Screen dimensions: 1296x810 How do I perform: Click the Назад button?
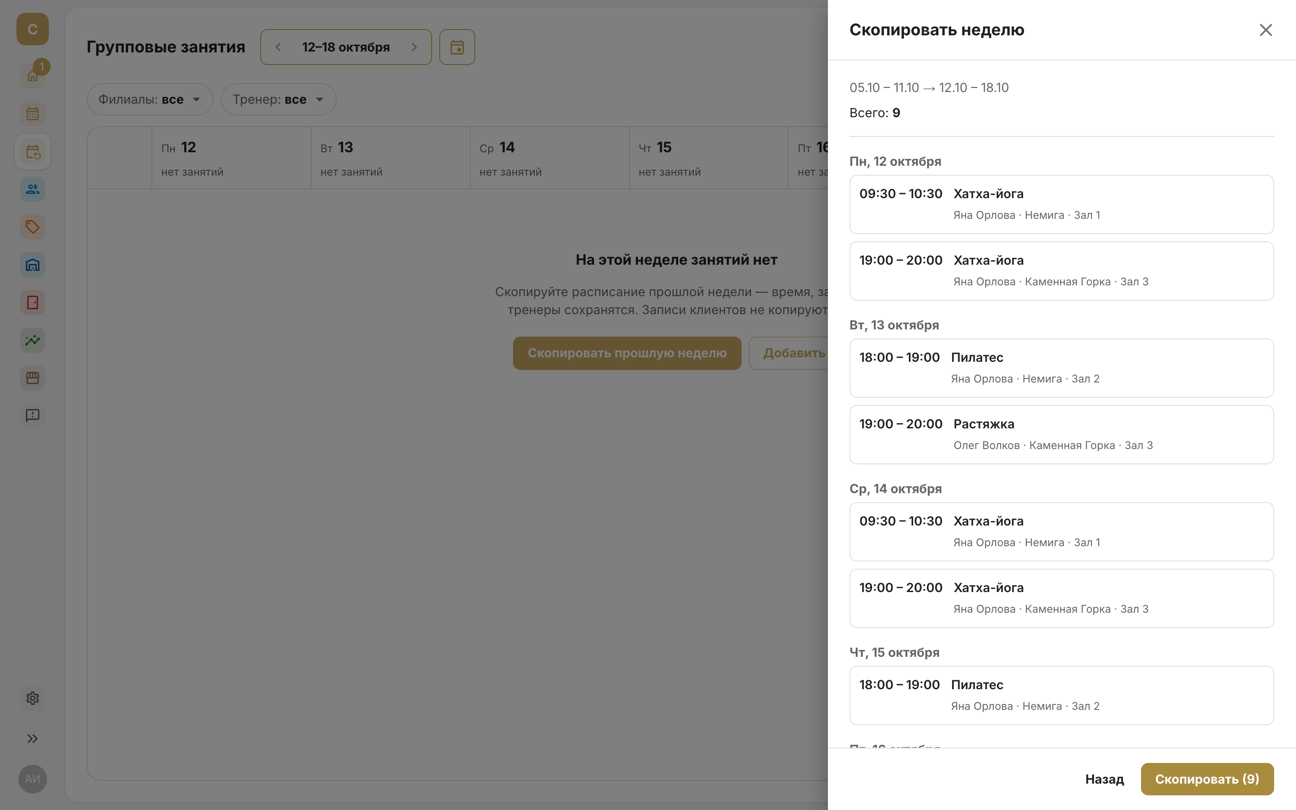pos(1104,779)
